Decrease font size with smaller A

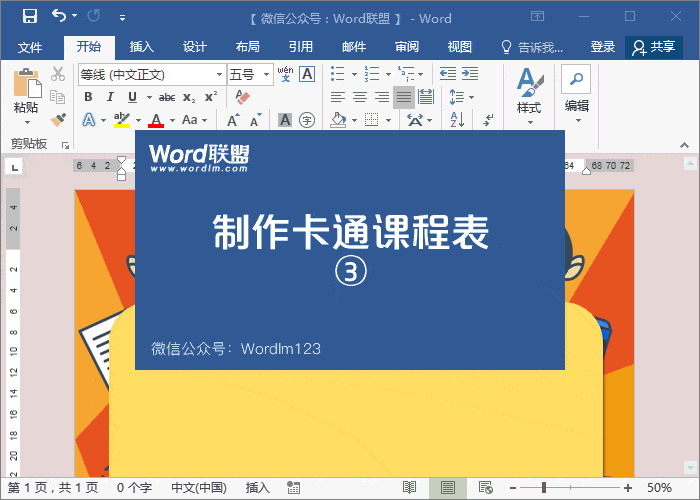(x=255, y=120)
